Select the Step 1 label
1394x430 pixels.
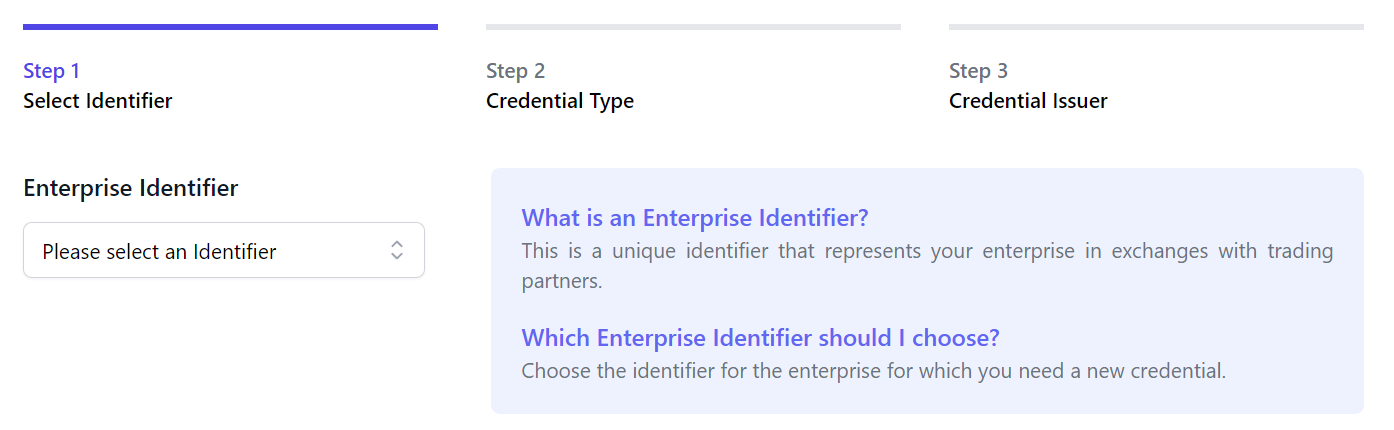[51, 71]
